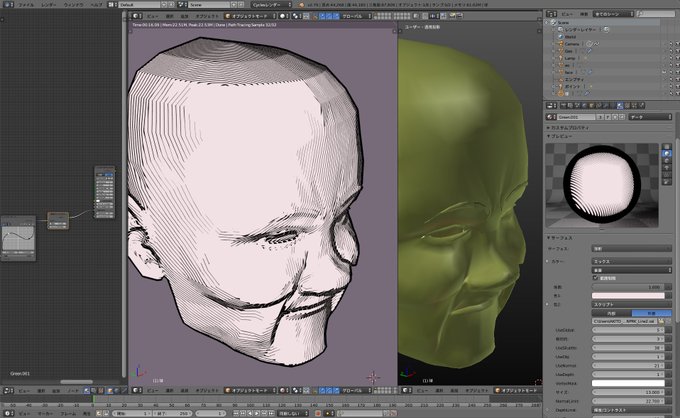
Task: Open the World properties tab icon
Action: (x=585, y=105)
